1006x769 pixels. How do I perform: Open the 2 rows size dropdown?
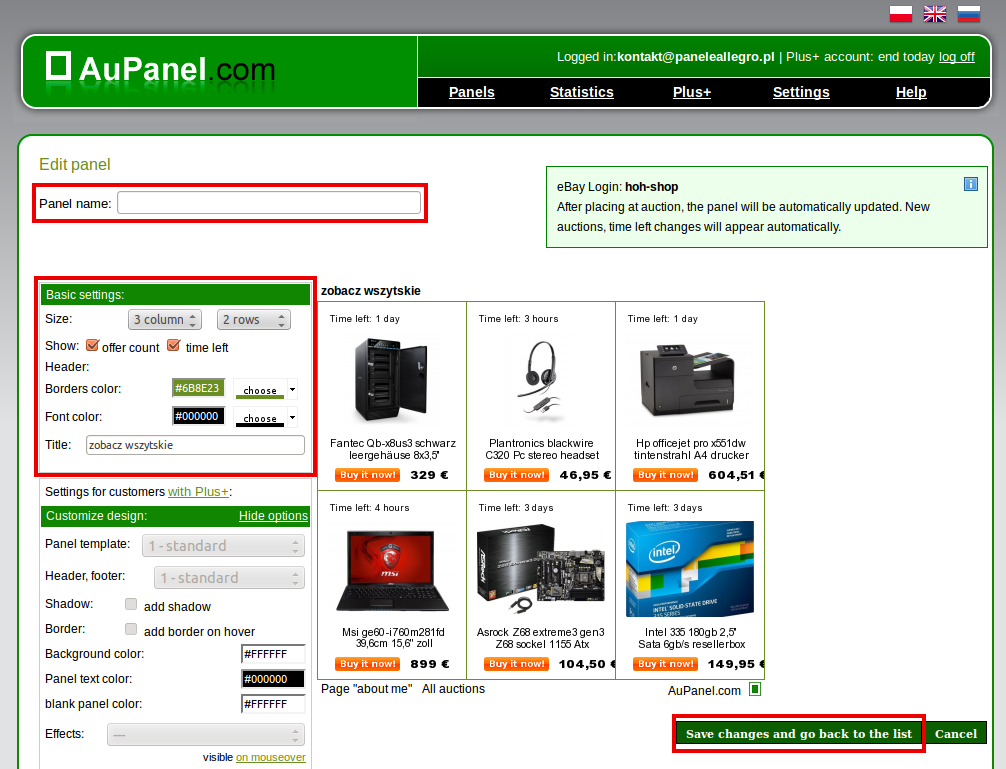pos(253,319)
